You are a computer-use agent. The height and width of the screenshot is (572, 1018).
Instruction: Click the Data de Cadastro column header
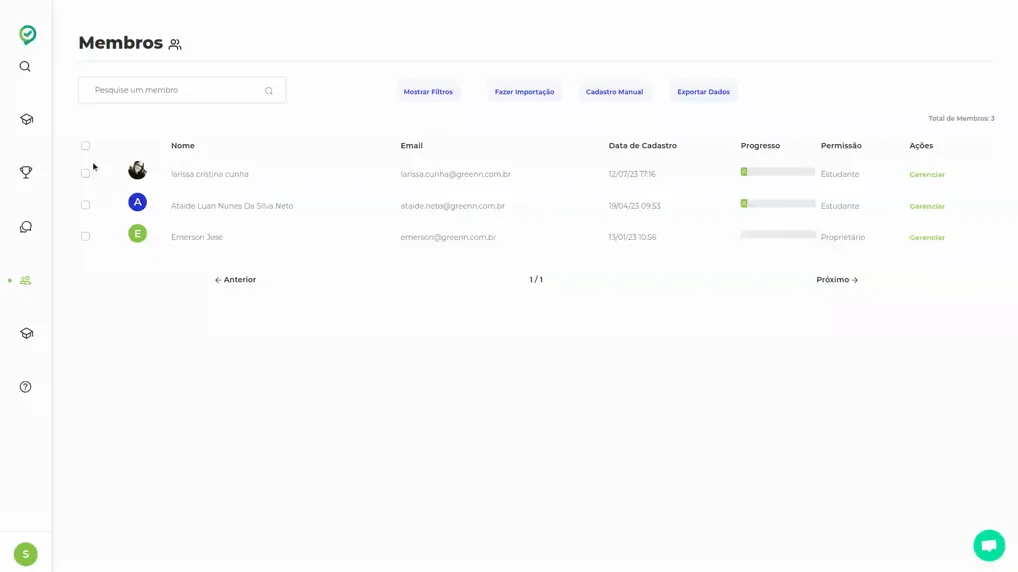[x=643, y=145]
